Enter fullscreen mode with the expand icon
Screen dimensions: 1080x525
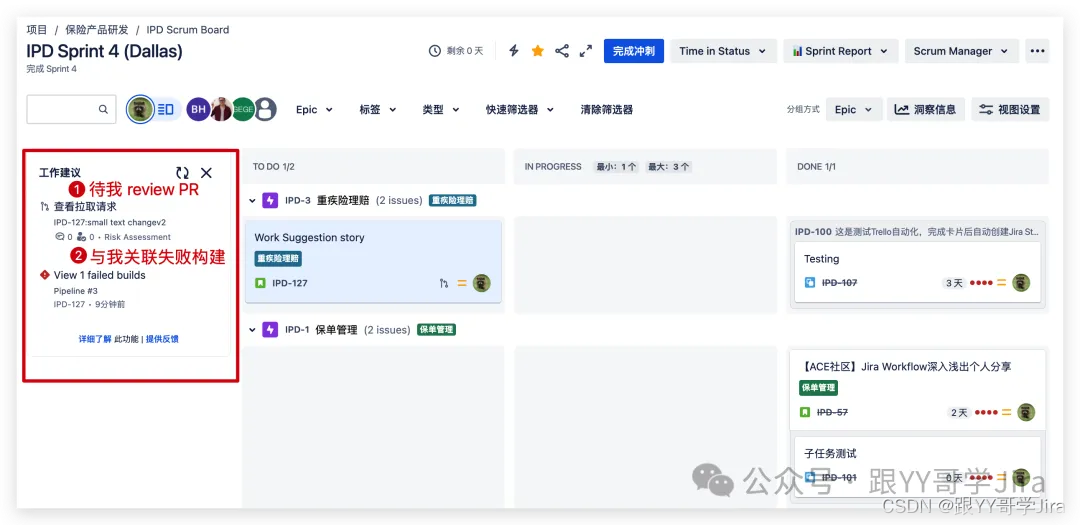point(586,51)
